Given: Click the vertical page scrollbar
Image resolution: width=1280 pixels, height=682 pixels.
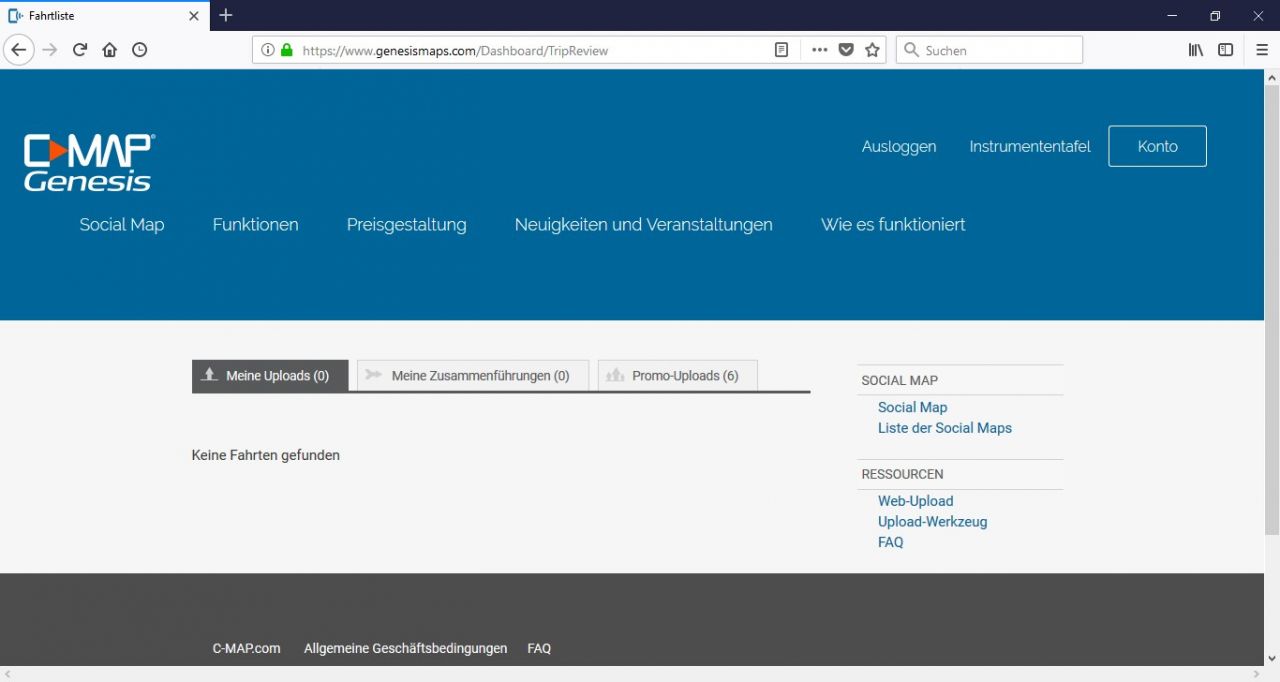Looking at the screenshot, I should point(1271,300).
